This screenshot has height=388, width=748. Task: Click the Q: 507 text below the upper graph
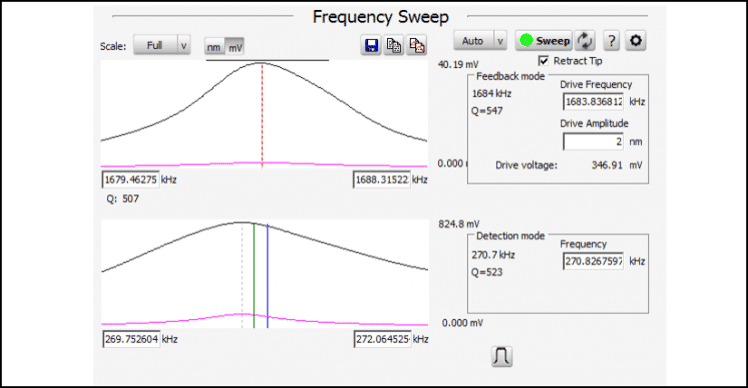pyautogui.click(x=123, y=199)
